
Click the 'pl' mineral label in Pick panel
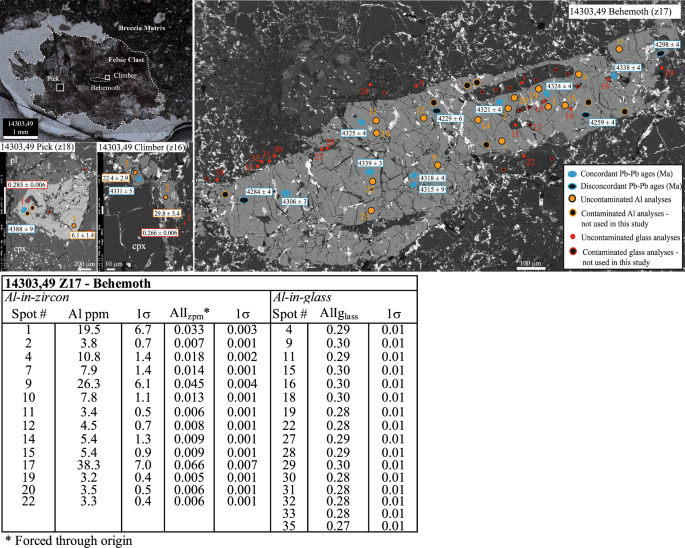click(14, 160)
